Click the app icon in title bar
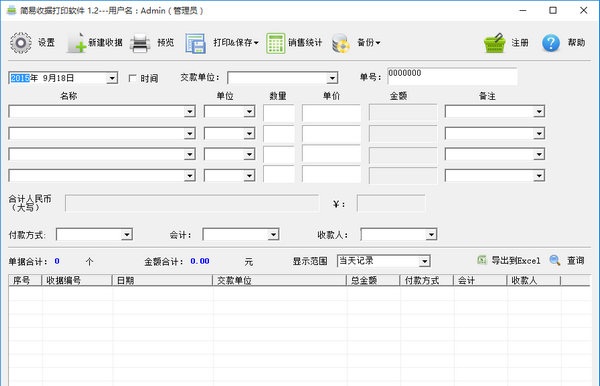600x386 pixels. (12, 10)
